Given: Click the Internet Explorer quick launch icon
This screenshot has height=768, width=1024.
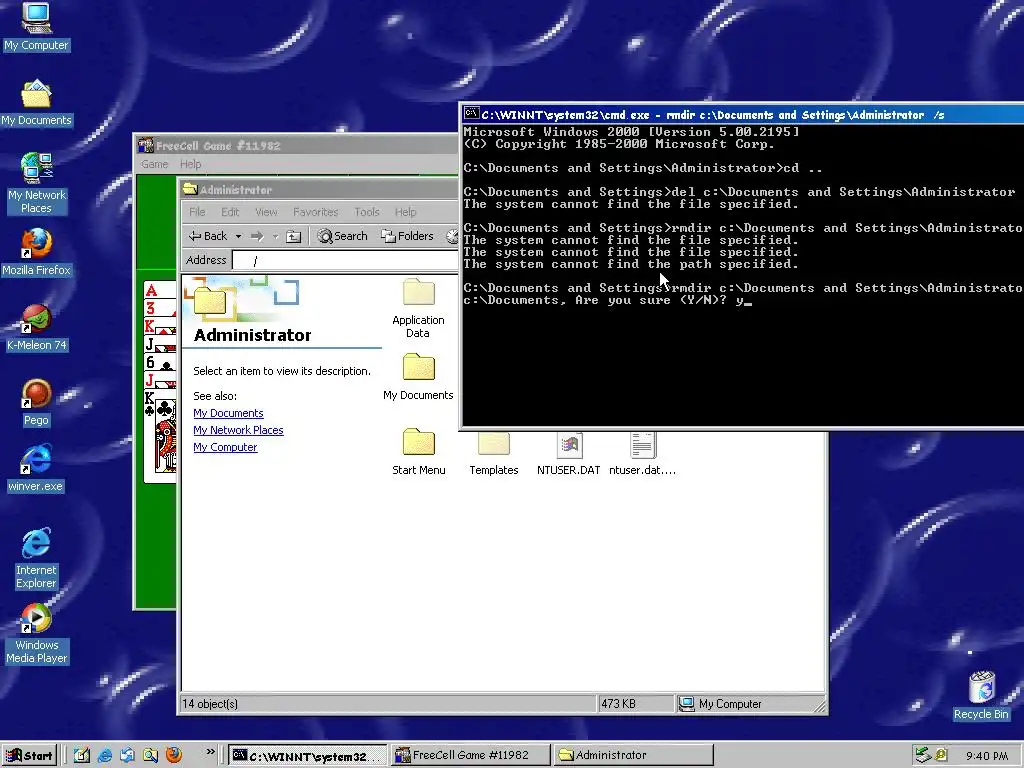Looking at the screenshot, I should click(x=104, y=756).
